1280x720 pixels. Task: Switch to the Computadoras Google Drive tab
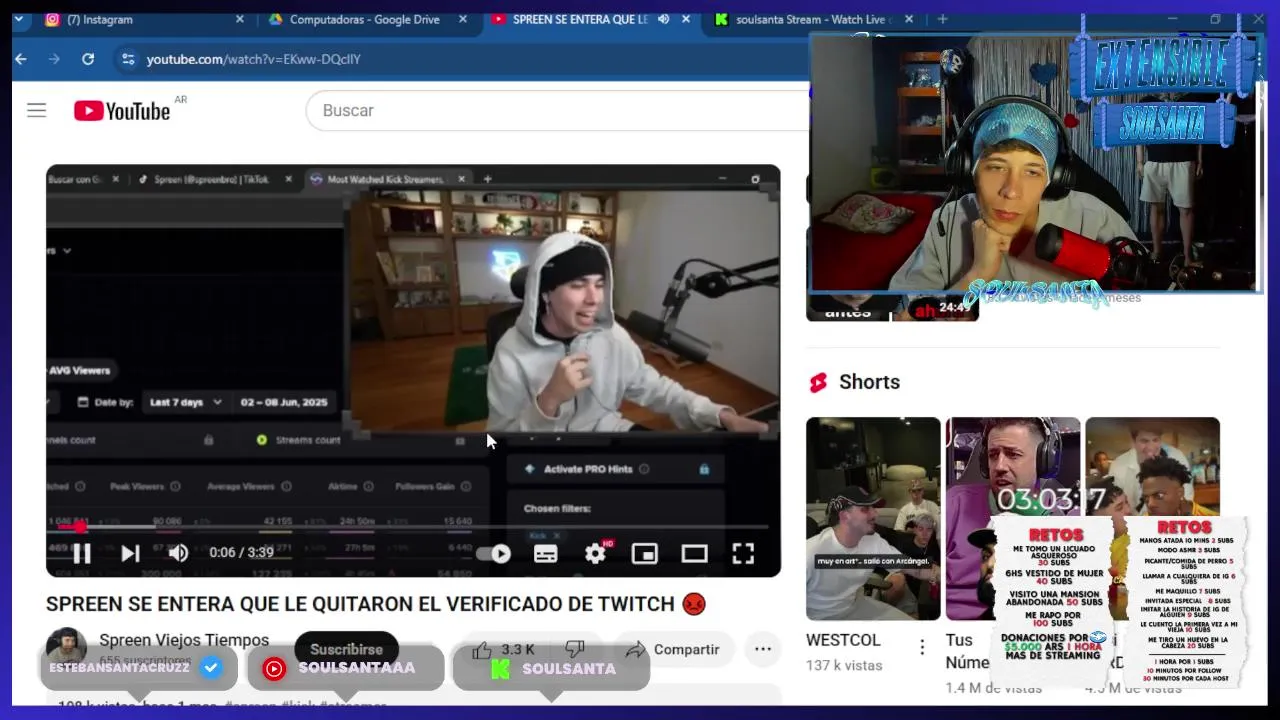[364, 19]
